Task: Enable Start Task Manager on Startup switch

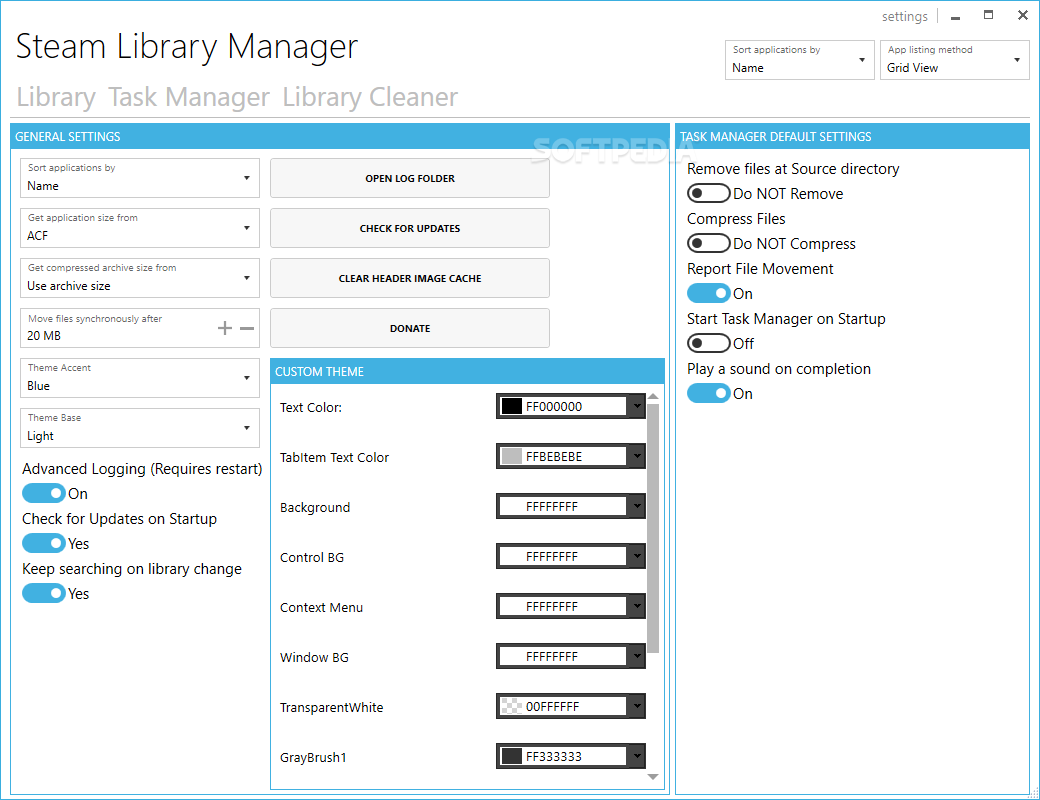Action: point(708,343)
